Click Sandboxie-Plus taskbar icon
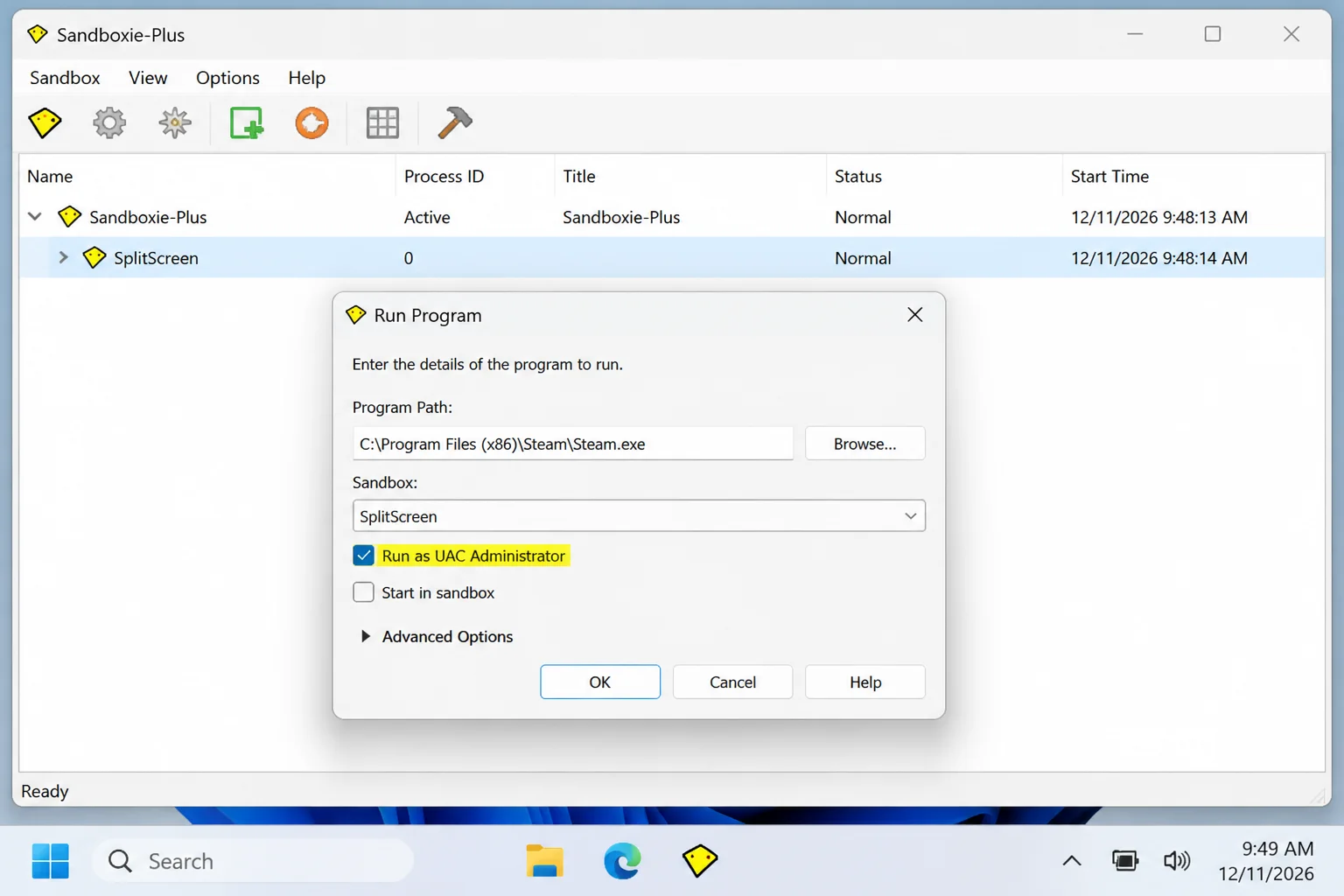This screenshot has width=1344, height=896. pyautogui.click(x=700, y=861)
